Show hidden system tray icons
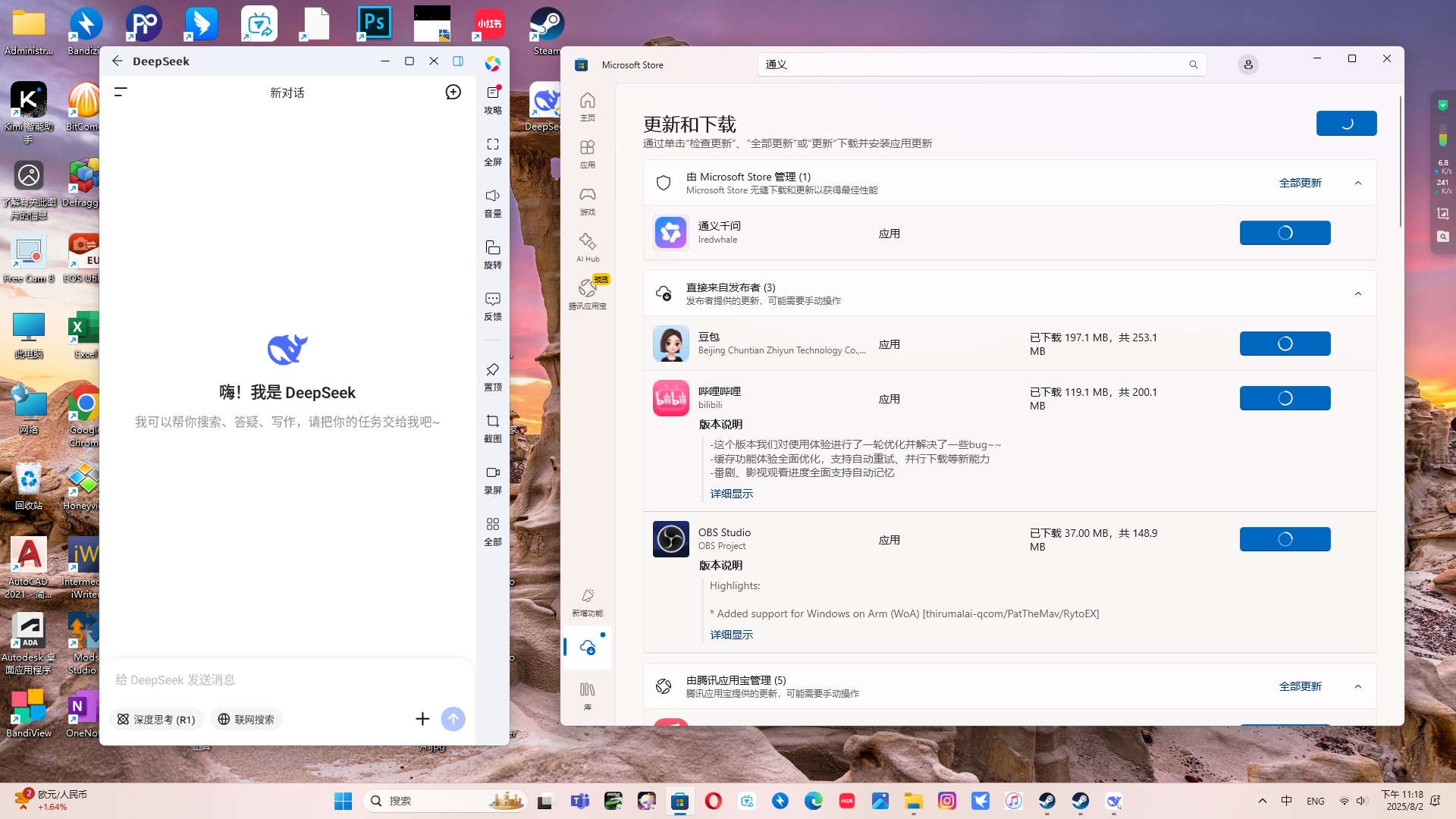 (1262, 801)
